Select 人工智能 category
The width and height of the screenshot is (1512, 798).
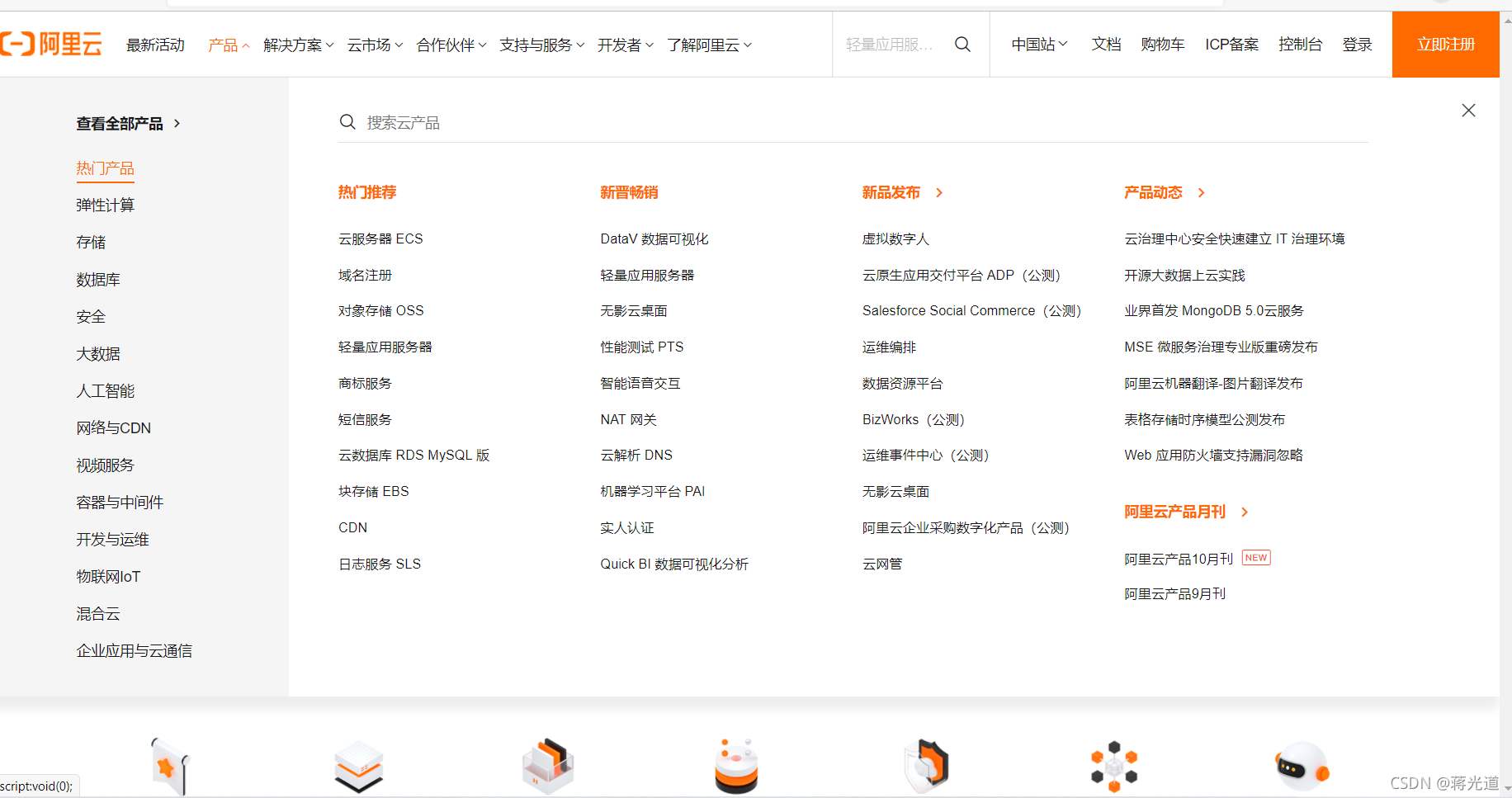coord(105,391)
